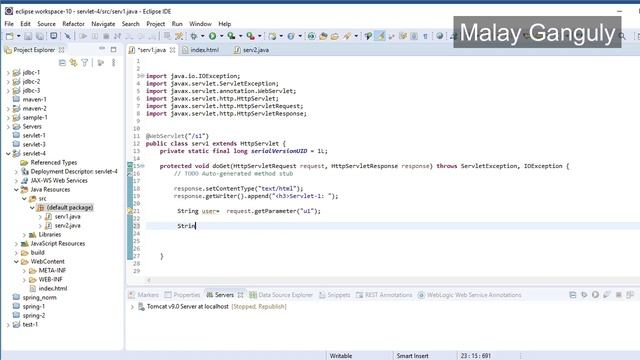Open the External Tools dropdown arrow
This screenshot has height=360, width=640.
point(259,36)
